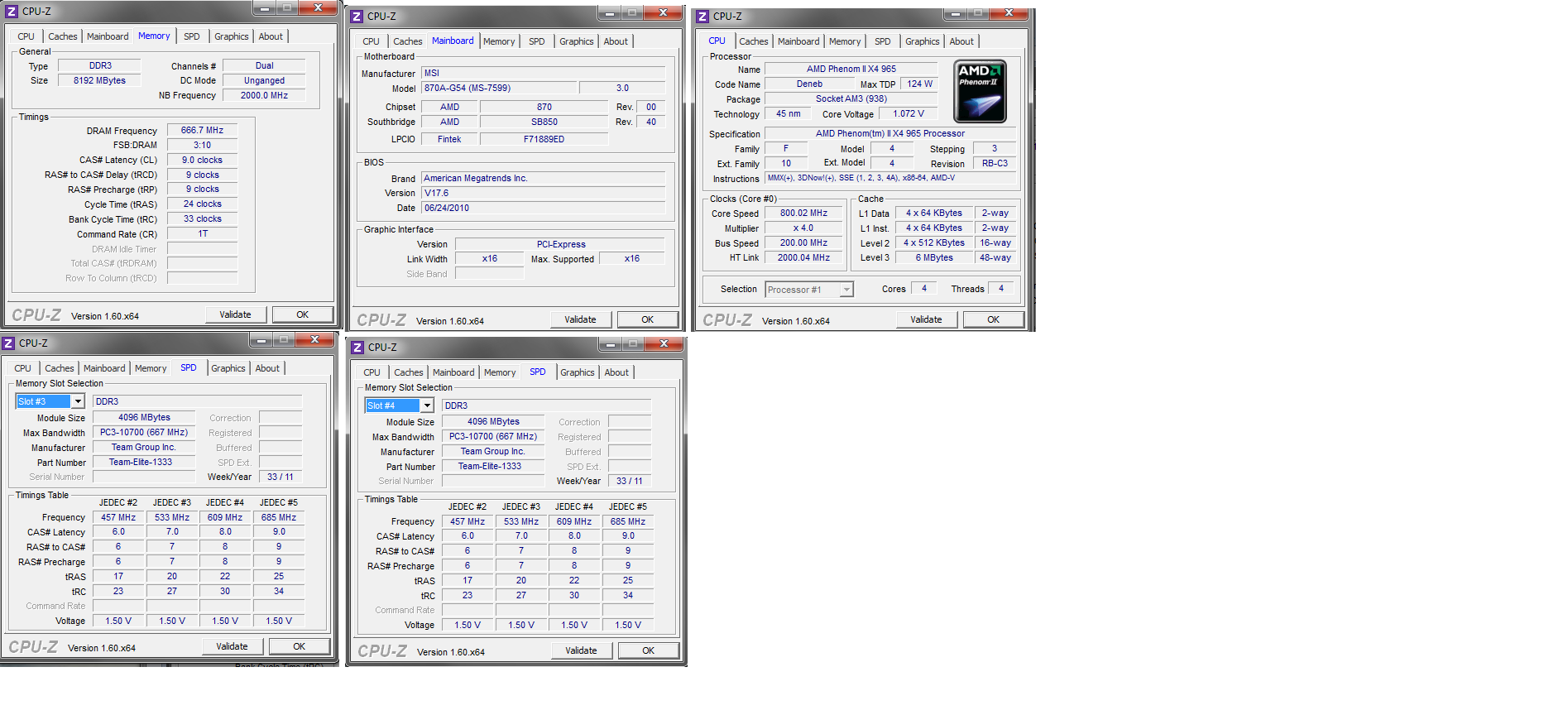Viewport: 1568px width, 715px height.
Task: Open the Memory tab in the CPU window
Action: click(845, 41)
